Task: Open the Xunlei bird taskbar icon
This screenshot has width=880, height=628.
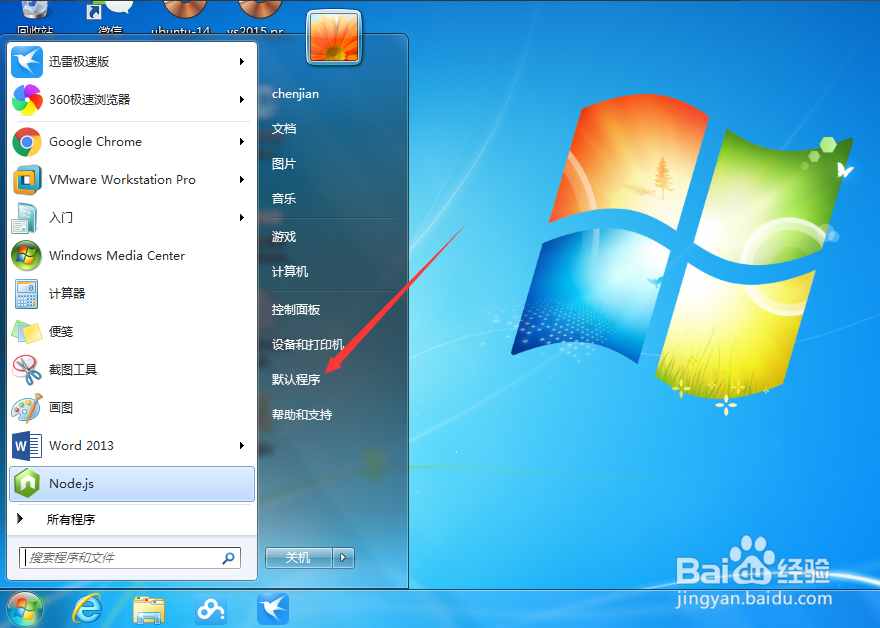Action: [x=273, y=609]
